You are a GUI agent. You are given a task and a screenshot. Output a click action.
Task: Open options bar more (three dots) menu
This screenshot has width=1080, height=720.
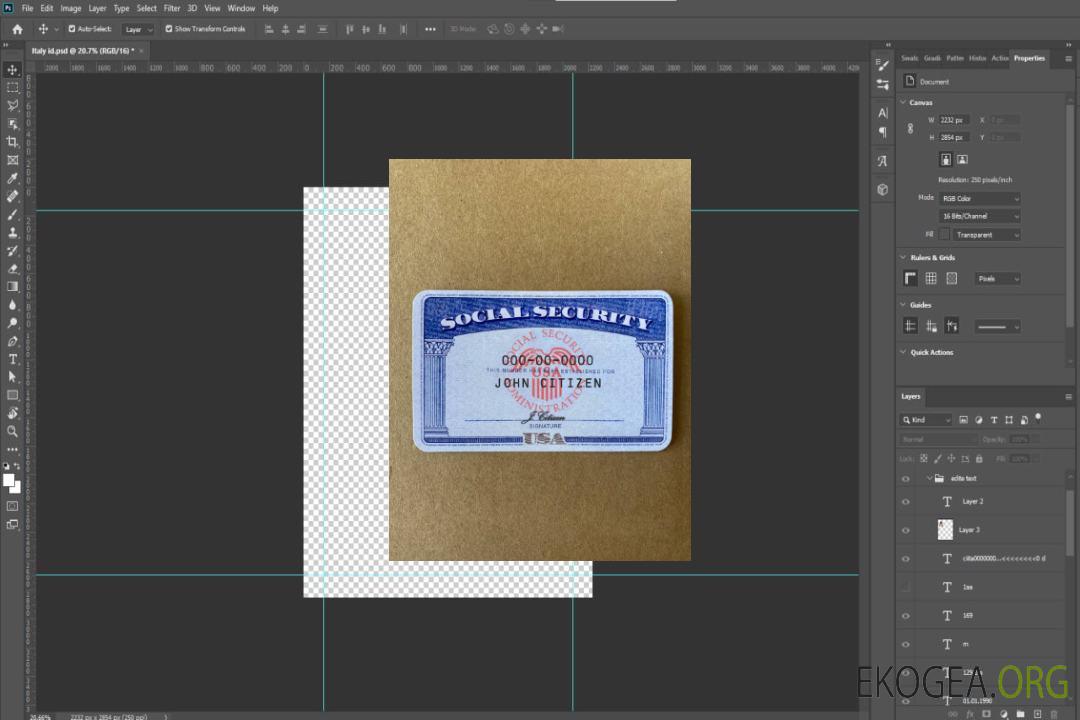coord(430,29)
